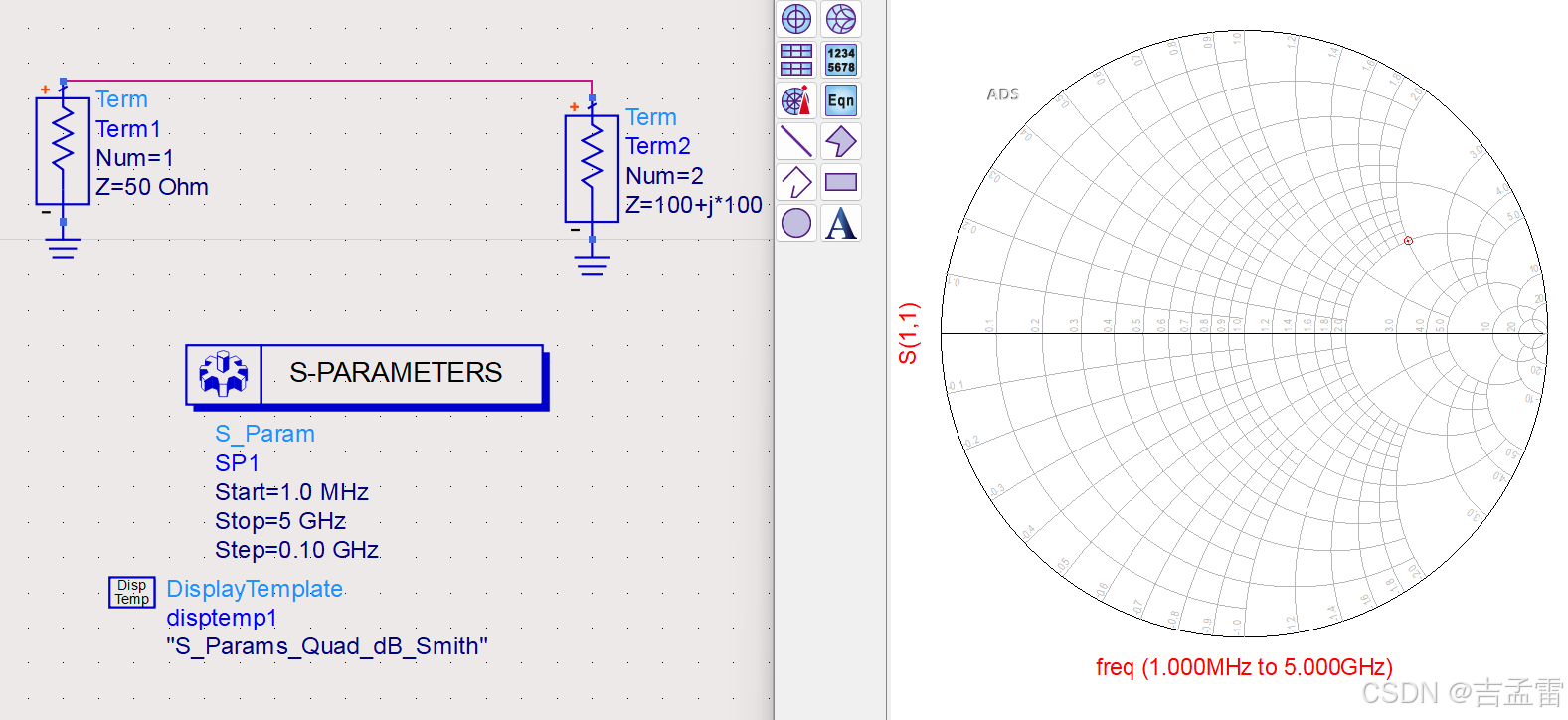The width and height of the screenshot is (1568, 720).
Task: Select the freq (1.000MHz to 5.000GHz) label
Action: coord(1244,667)
